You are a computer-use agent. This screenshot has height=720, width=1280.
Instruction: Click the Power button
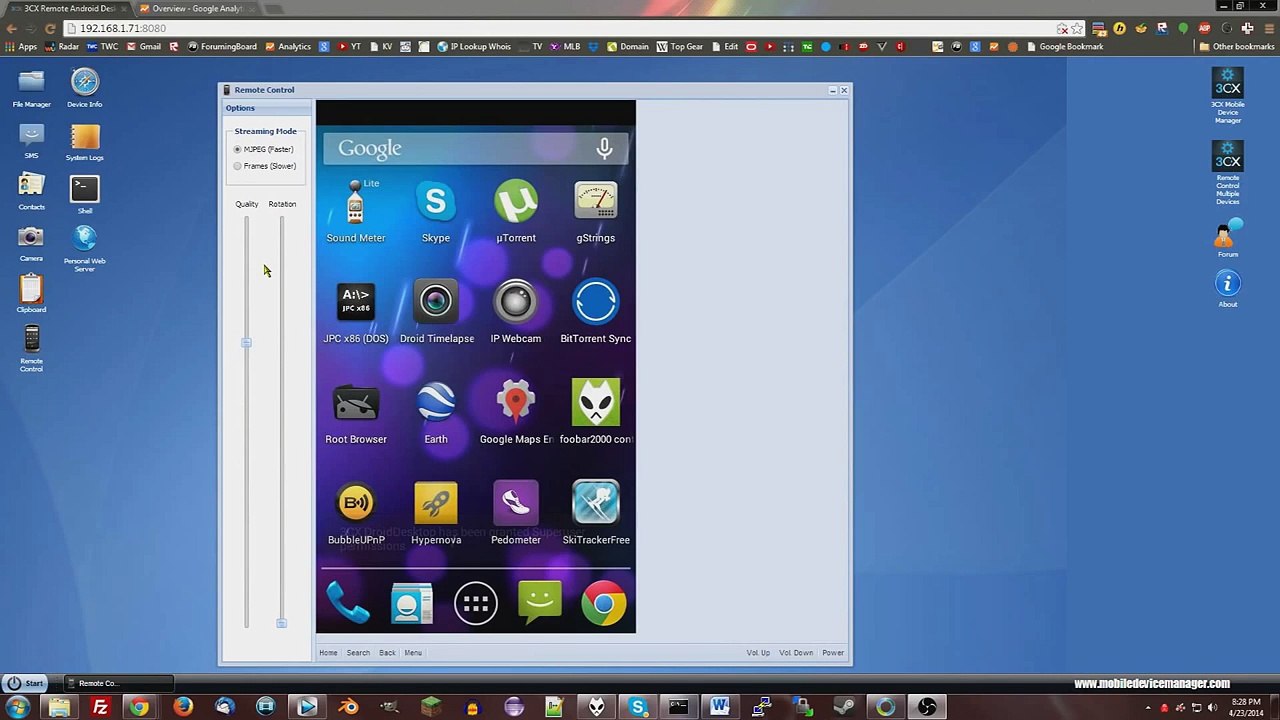click(x=833, y=653)
